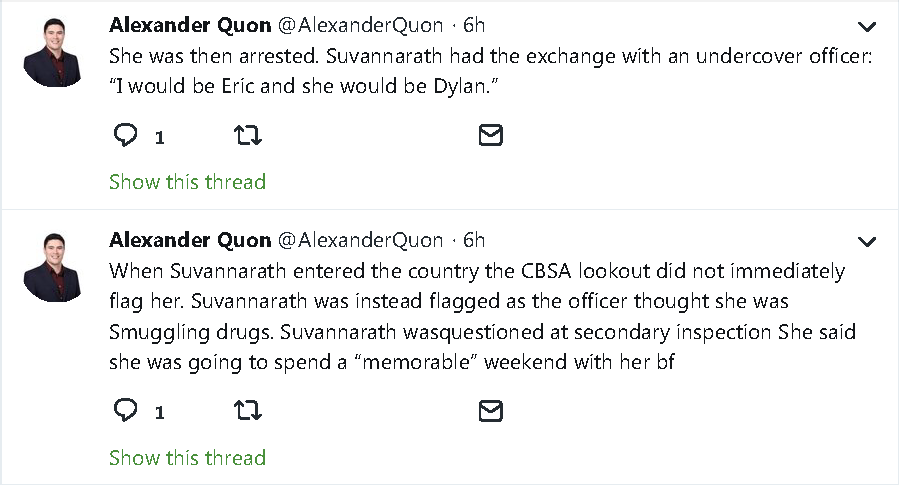Reply to the first tweet about the arrest
Image resolution: width=899 pixels, height=485 pixels.
pos(125,135)
